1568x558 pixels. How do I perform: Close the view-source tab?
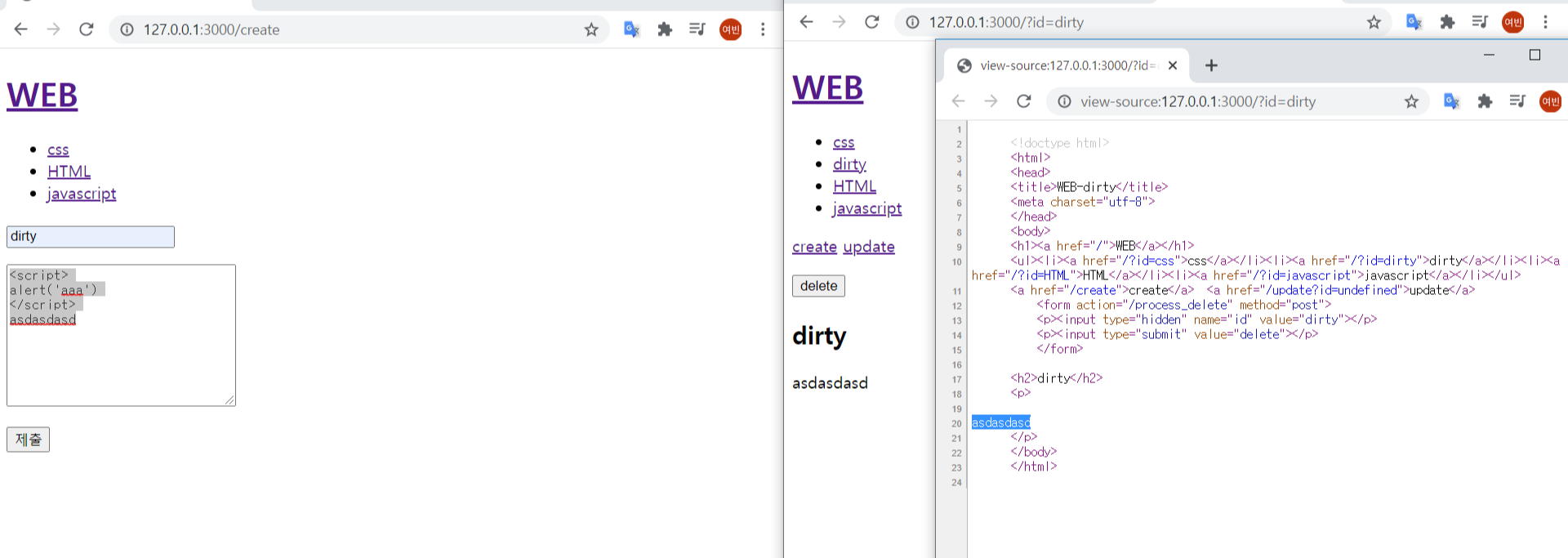1173,65
